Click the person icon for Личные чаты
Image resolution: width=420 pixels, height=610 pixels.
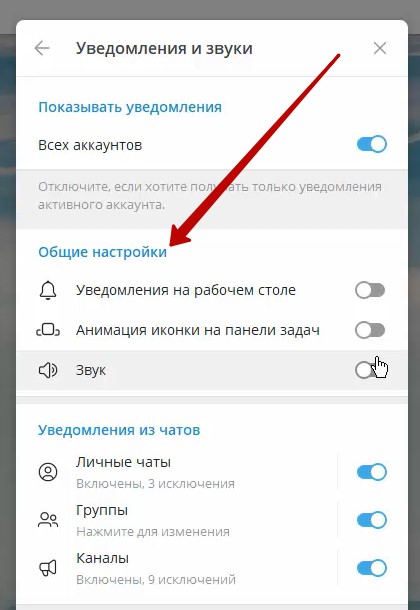[x=48, y=472]
